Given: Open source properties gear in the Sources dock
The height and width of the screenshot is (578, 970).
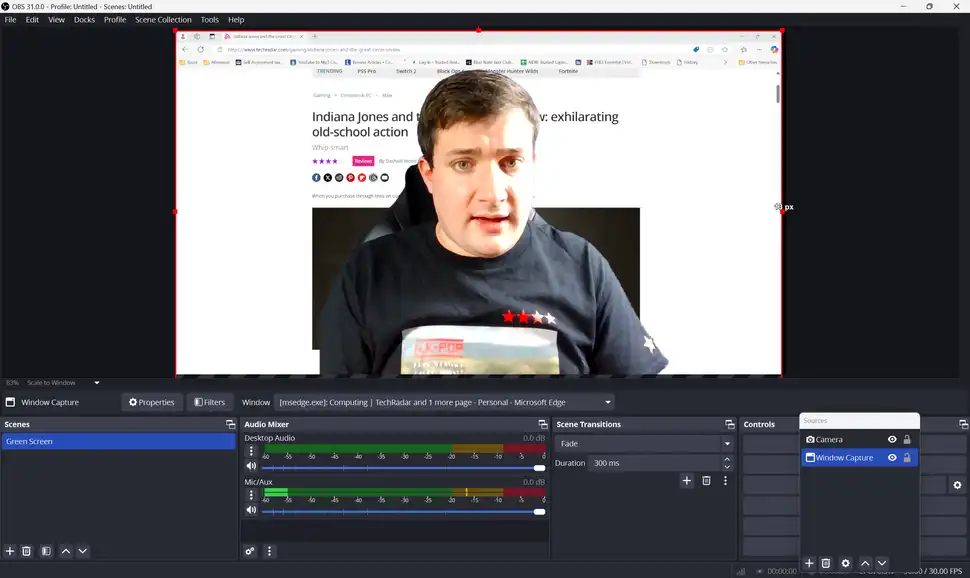Looking at the screenshot, I should [846, 563].
